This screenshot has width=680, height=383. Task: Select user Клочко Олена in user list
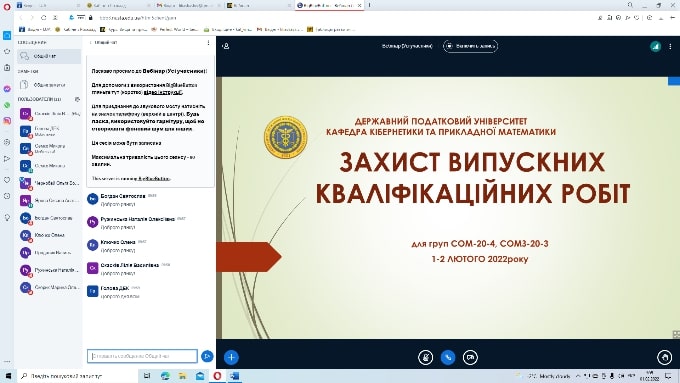coord(49,235)
